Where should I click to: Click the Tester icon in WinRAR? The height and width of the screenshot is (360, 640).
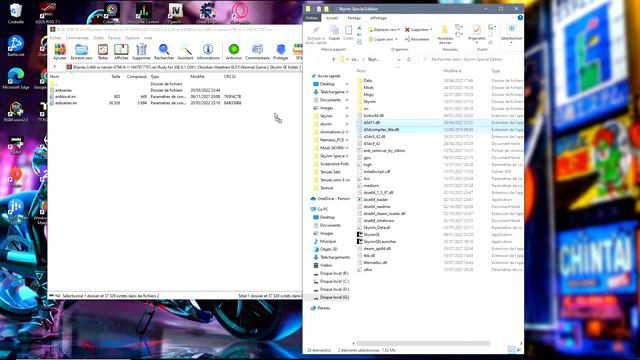(x=103, y=52)
